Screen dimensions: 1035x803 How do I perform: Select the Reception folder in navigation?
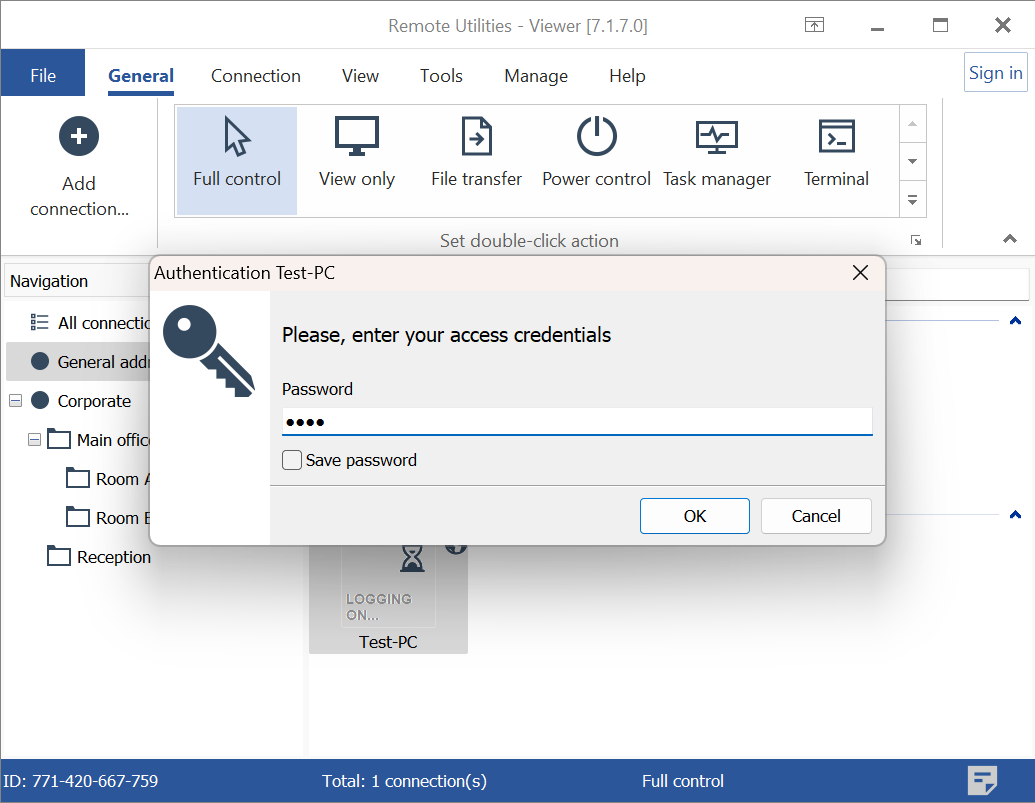pyautogui.click(x=113, y=557)
